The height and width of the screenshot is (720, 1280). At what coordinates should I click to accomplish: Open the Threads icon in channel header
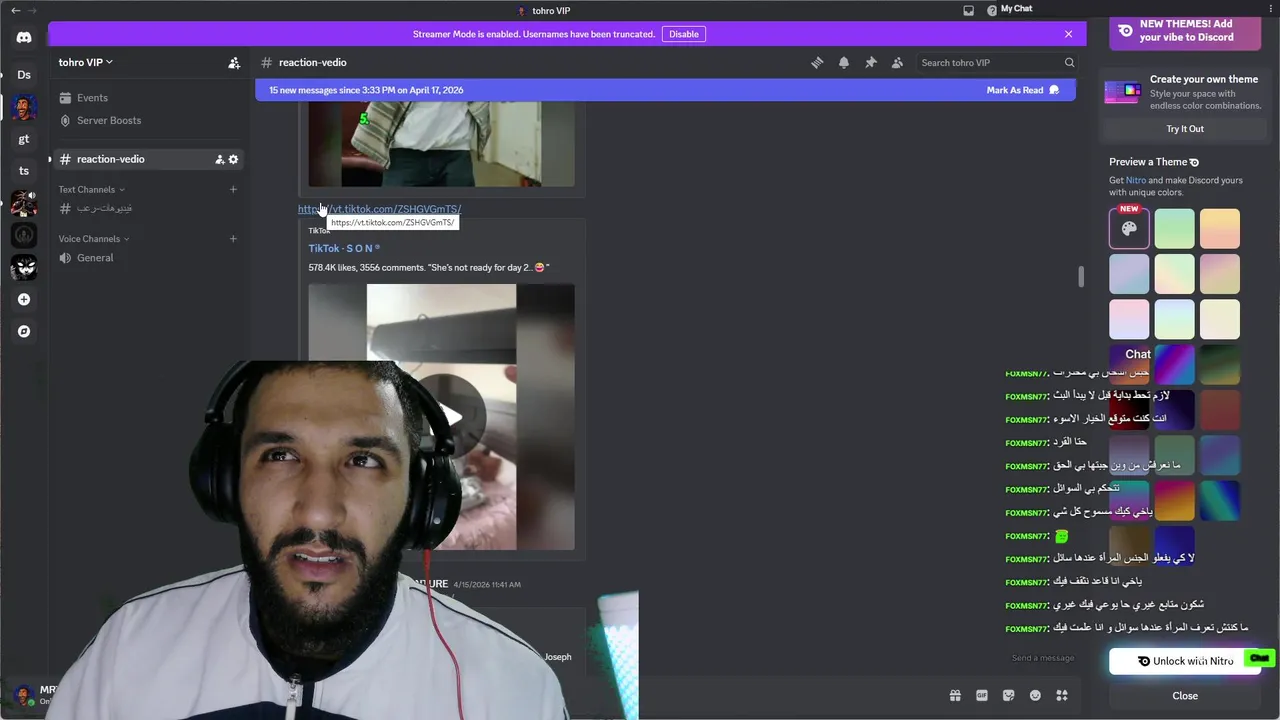(x=817, y=62)
